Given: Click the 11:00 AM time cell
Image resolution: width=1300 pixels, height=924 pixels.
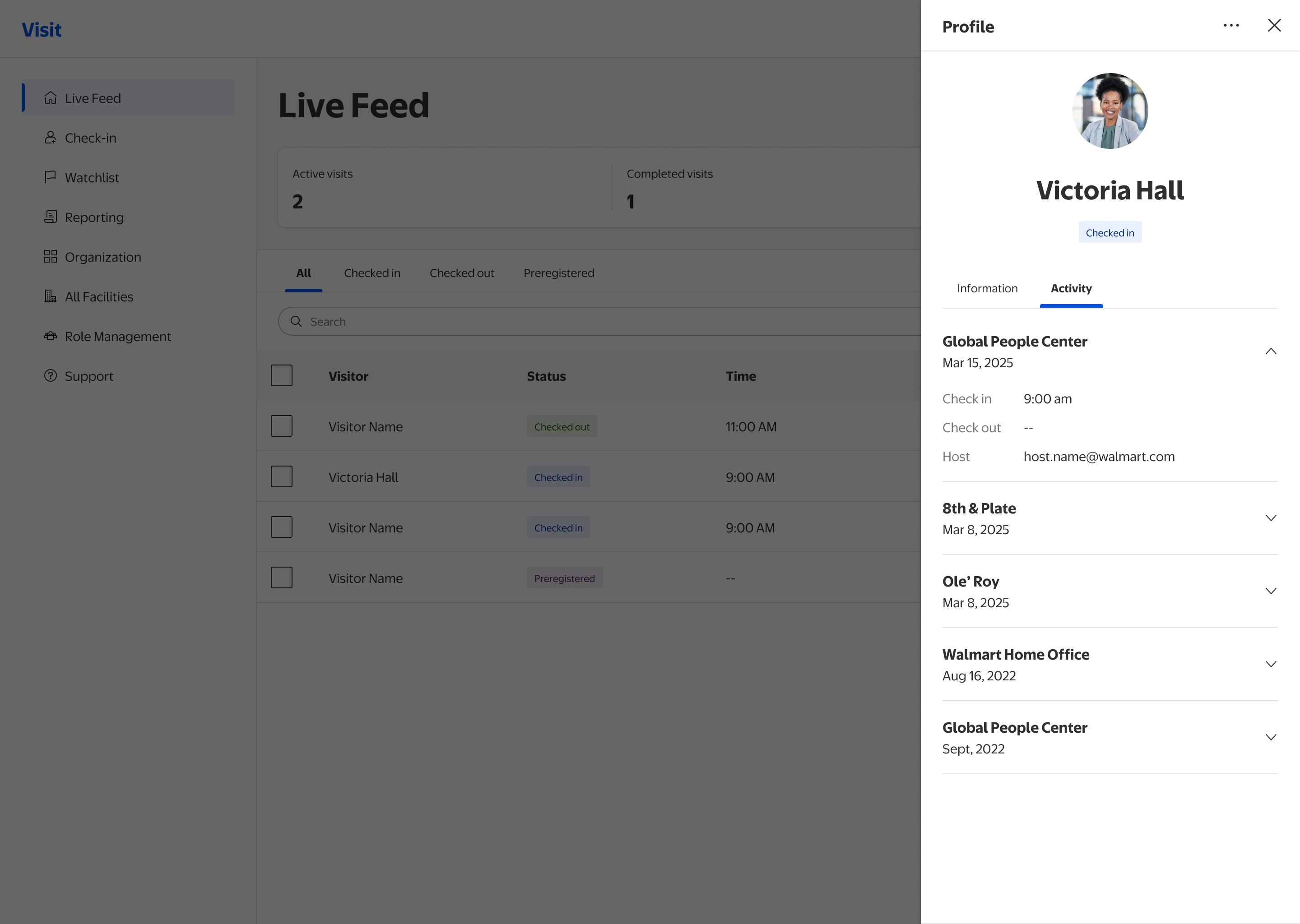Looking at the screenshot, I should (x=751, y=427).
